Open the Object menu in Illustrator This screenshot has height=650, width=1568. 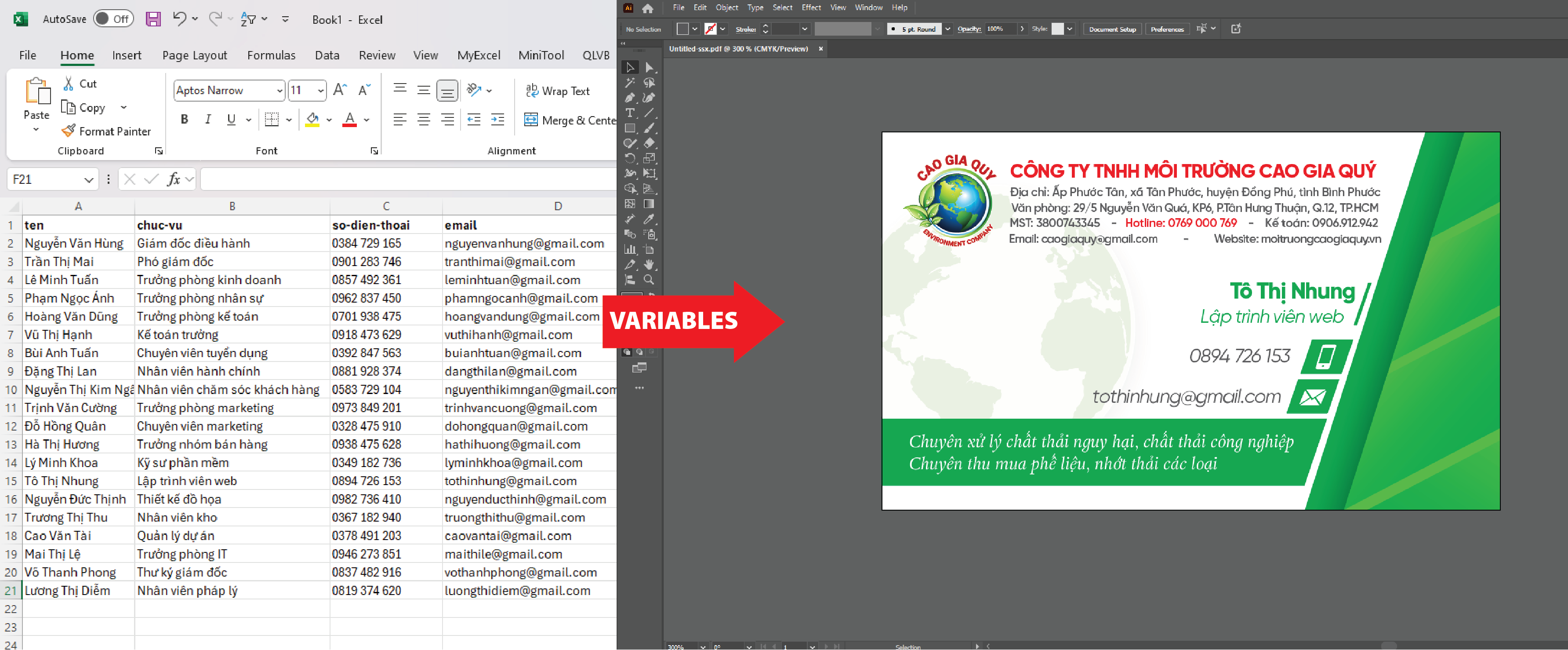(727, 7)
